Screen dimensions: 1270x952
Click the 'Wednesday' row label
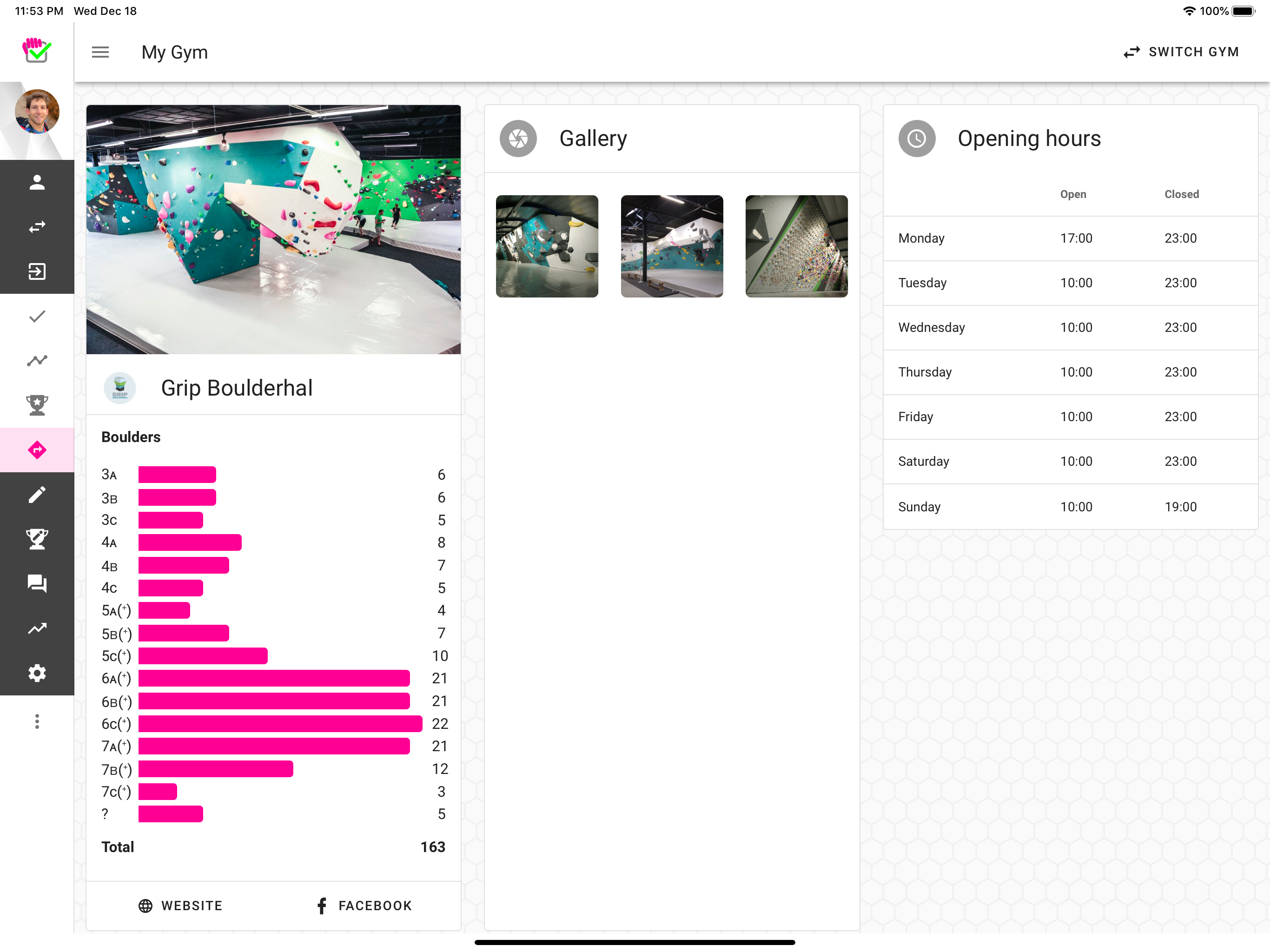931,327
